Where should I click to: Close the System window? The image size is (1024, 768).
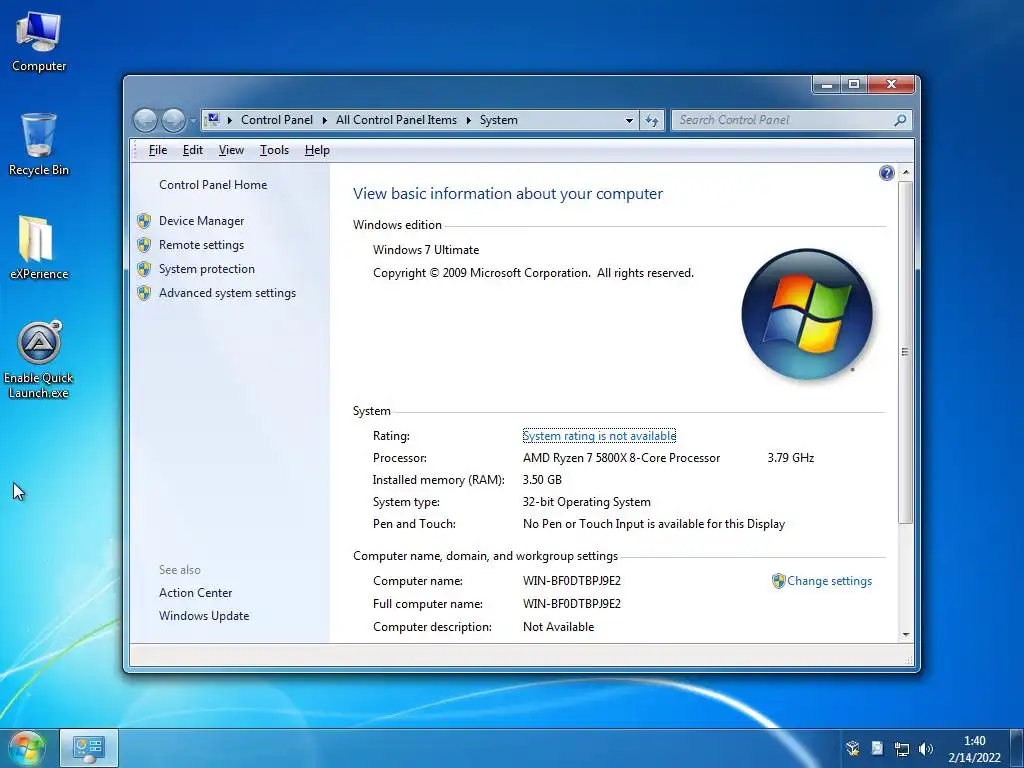click(x=891, y=84)
